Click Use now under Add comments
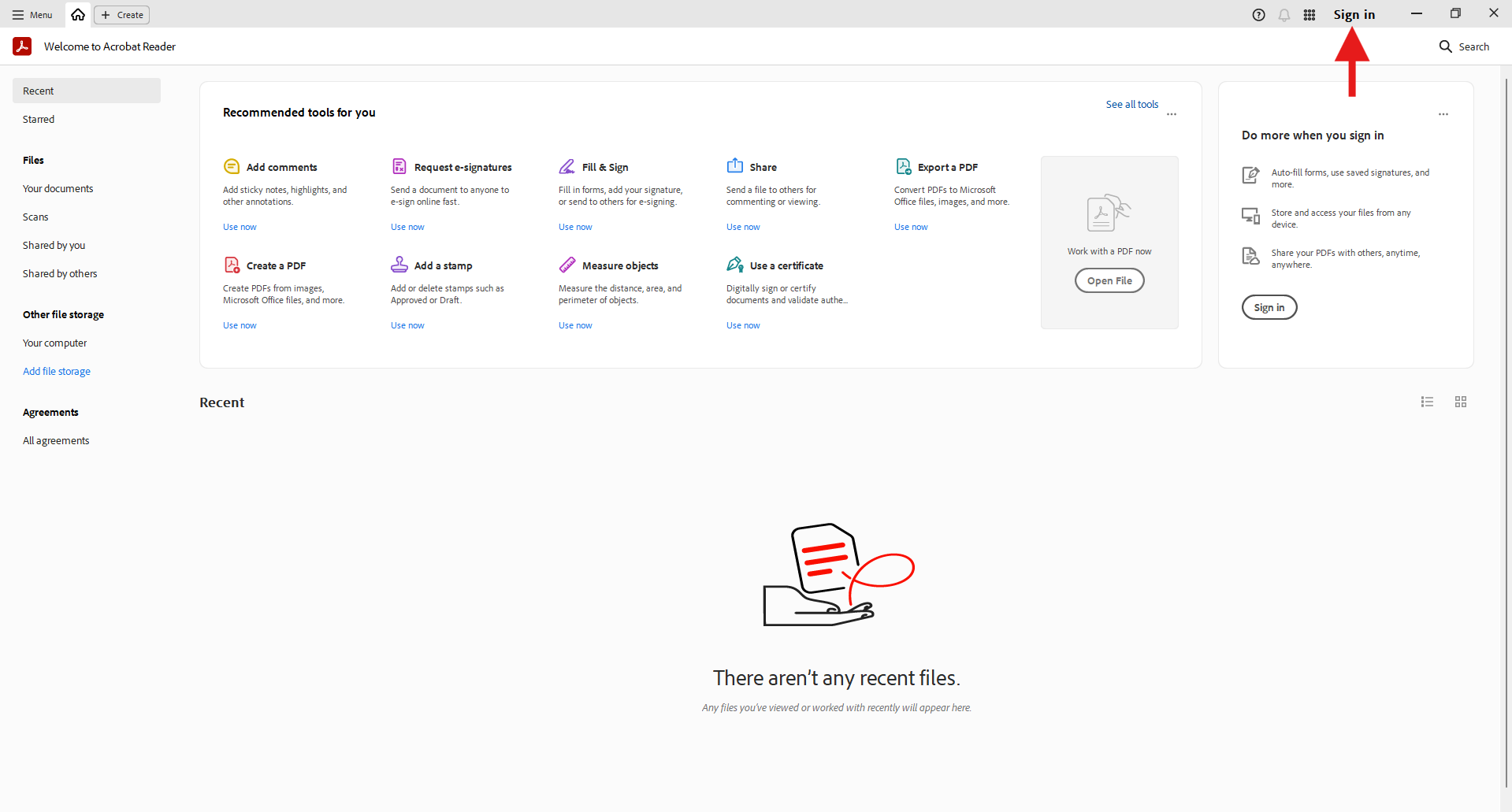 click(240, 227)
